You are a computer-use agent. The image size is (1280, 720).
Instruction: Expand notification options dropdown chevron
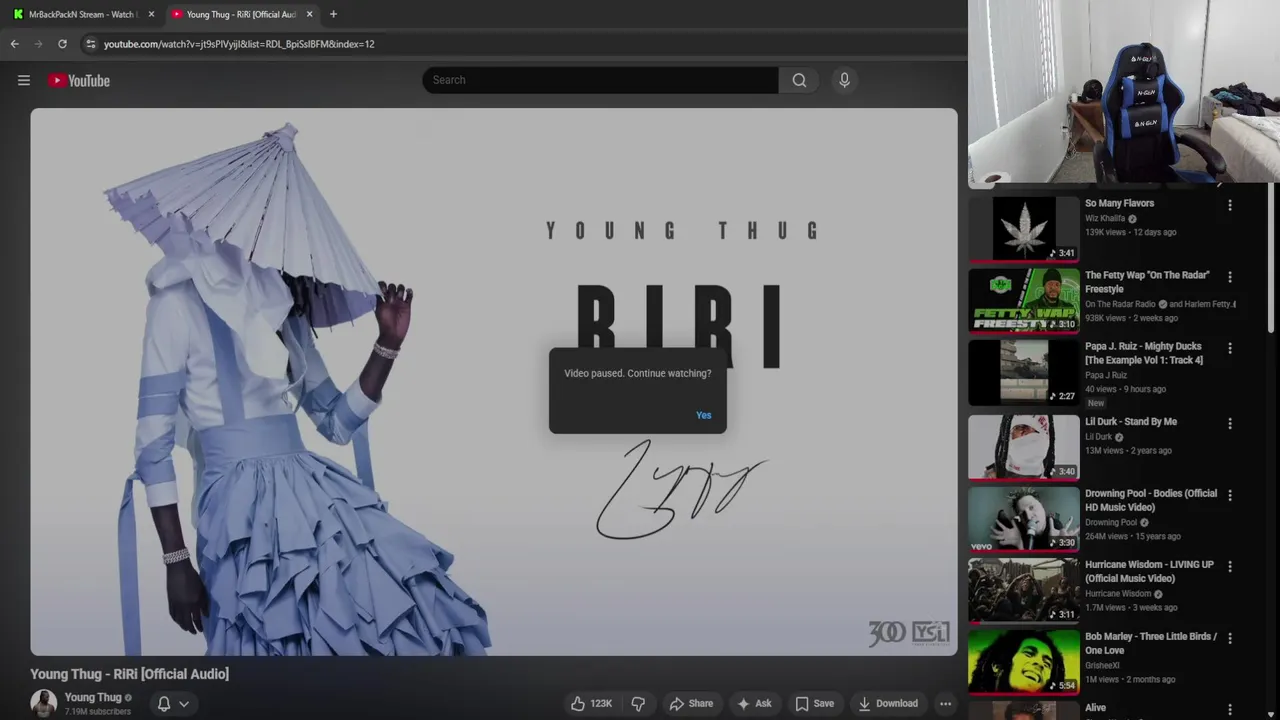(184, 704)
